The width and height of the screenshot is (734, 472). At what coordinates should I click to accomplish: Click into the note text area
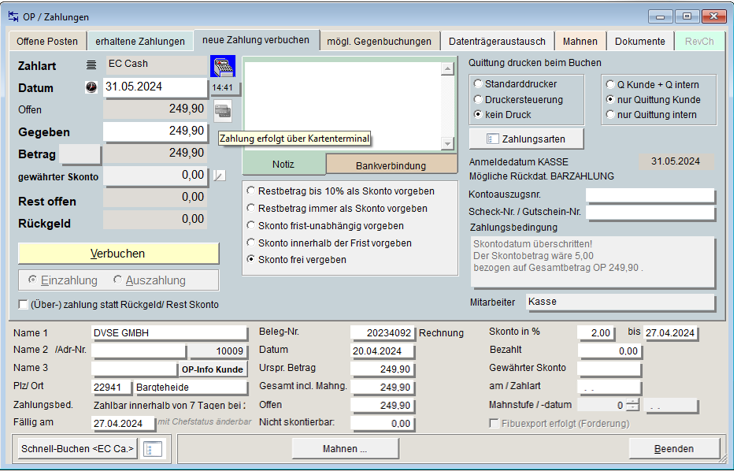(x=343, y=106)
